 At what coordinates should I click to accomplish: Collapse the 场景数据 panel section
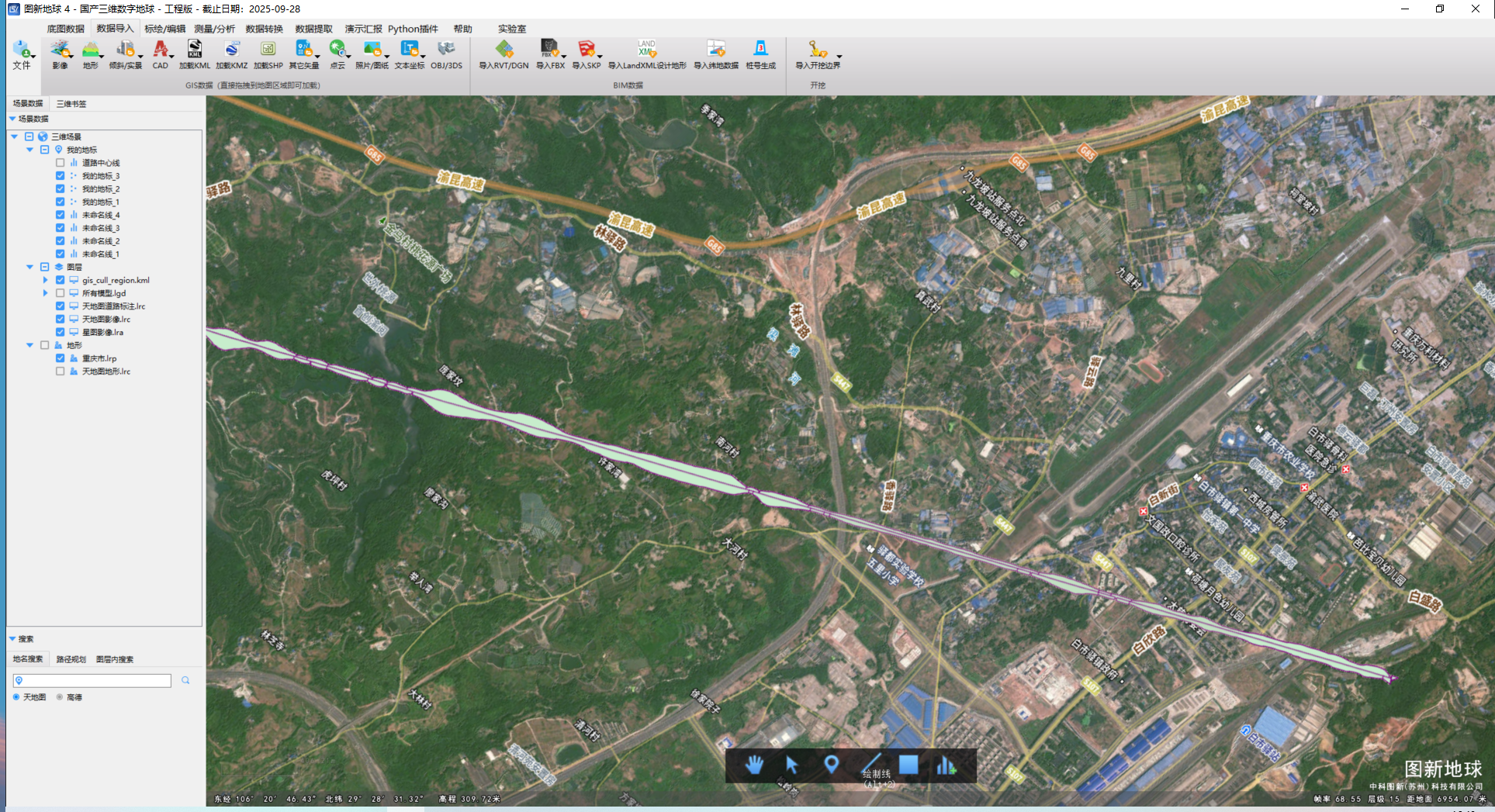point(12,119)
